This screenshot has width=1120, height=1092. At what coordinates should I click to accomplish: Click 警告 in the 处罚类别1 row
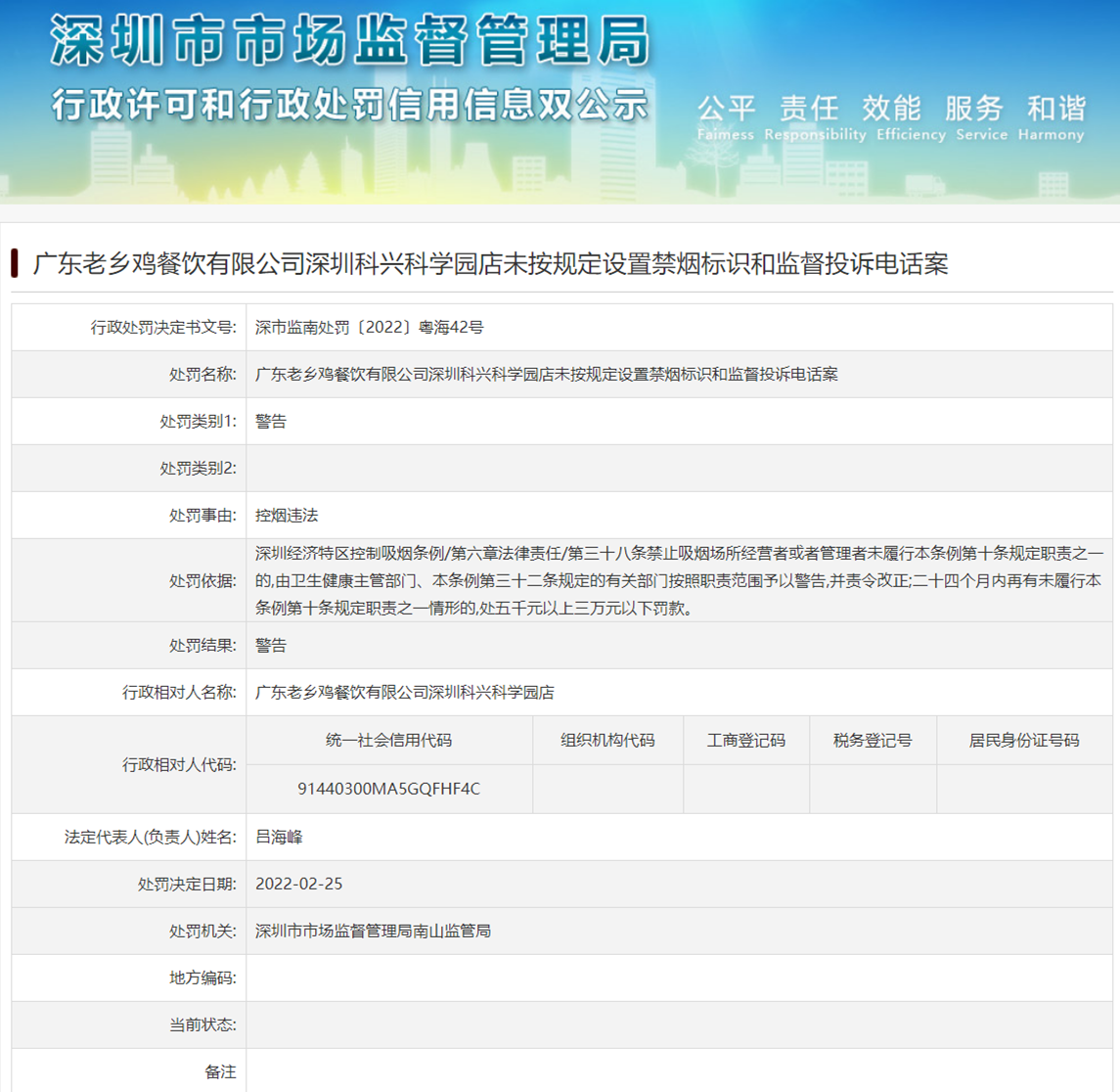(x=271, y=422)
